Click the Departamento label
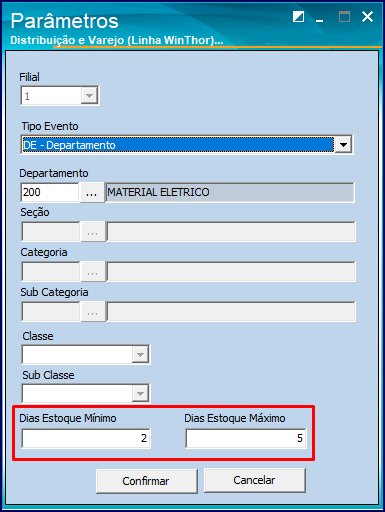 54,173
